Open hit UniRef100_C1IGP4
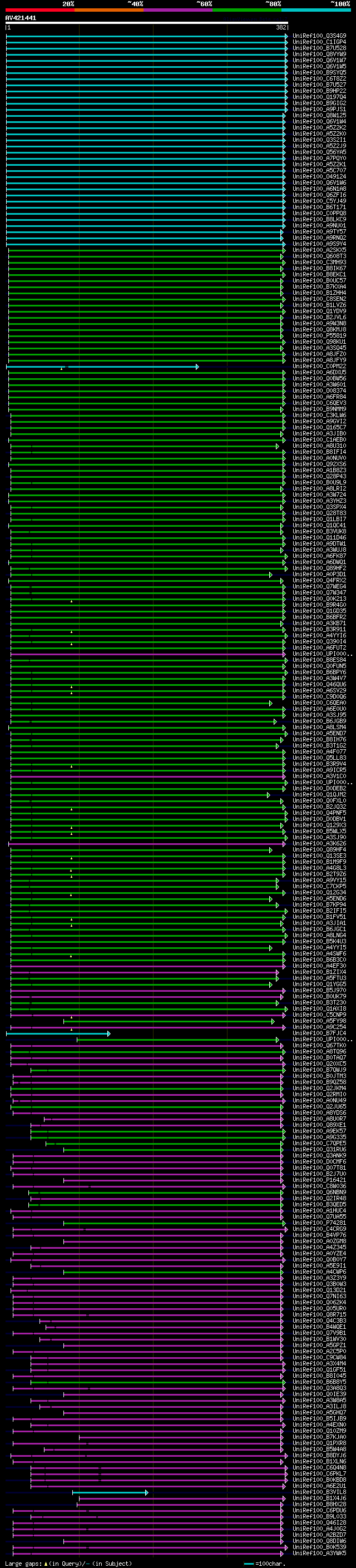Viewport: 356px width, 1568px height. click(319, 42)
